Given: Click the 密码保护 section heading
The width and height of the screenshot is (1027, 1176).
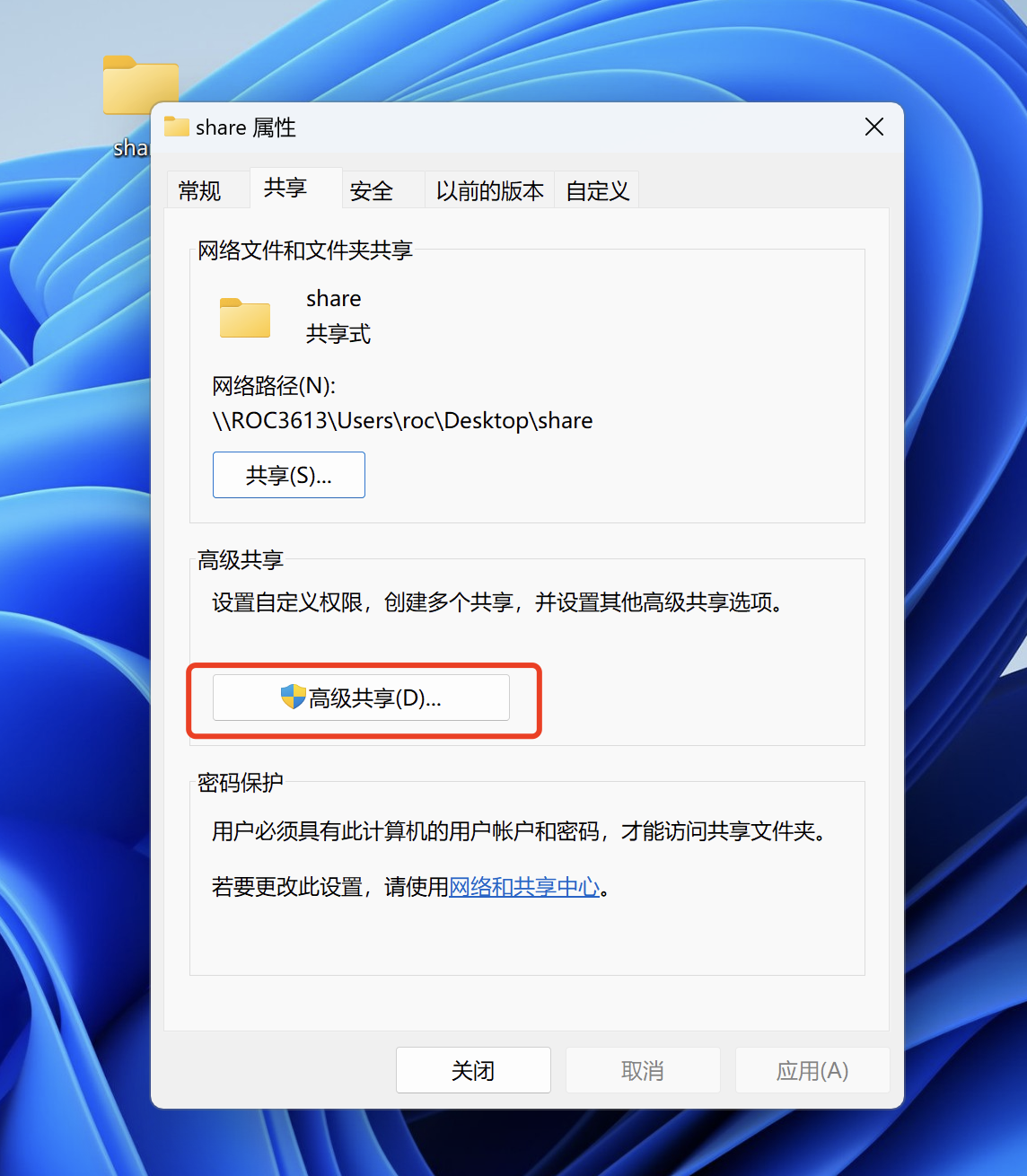Looking at the screenshot, I should pos(238,782).
